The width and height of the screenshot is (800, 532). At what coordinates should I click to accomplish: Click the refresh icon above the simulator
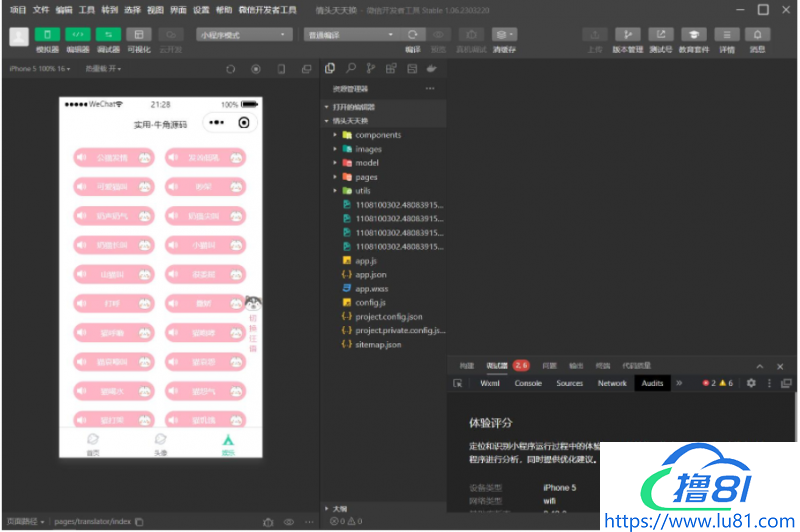pos(230,69)
